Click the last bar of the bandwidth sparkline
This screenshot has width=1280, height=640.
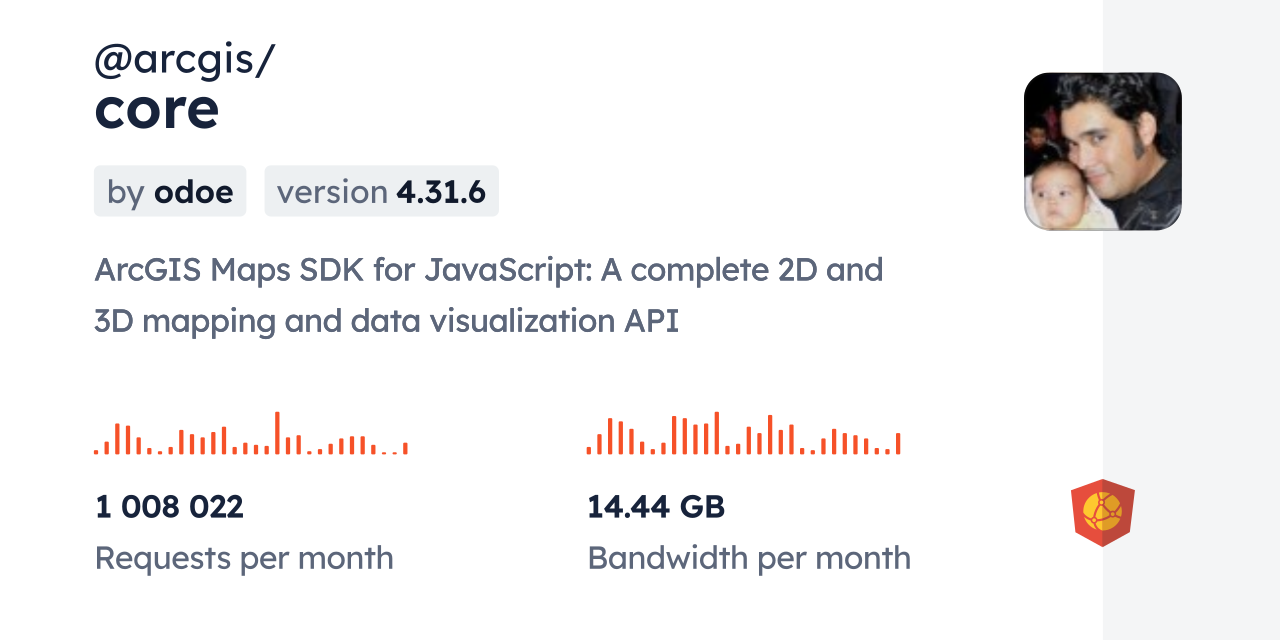coord(898,444)
